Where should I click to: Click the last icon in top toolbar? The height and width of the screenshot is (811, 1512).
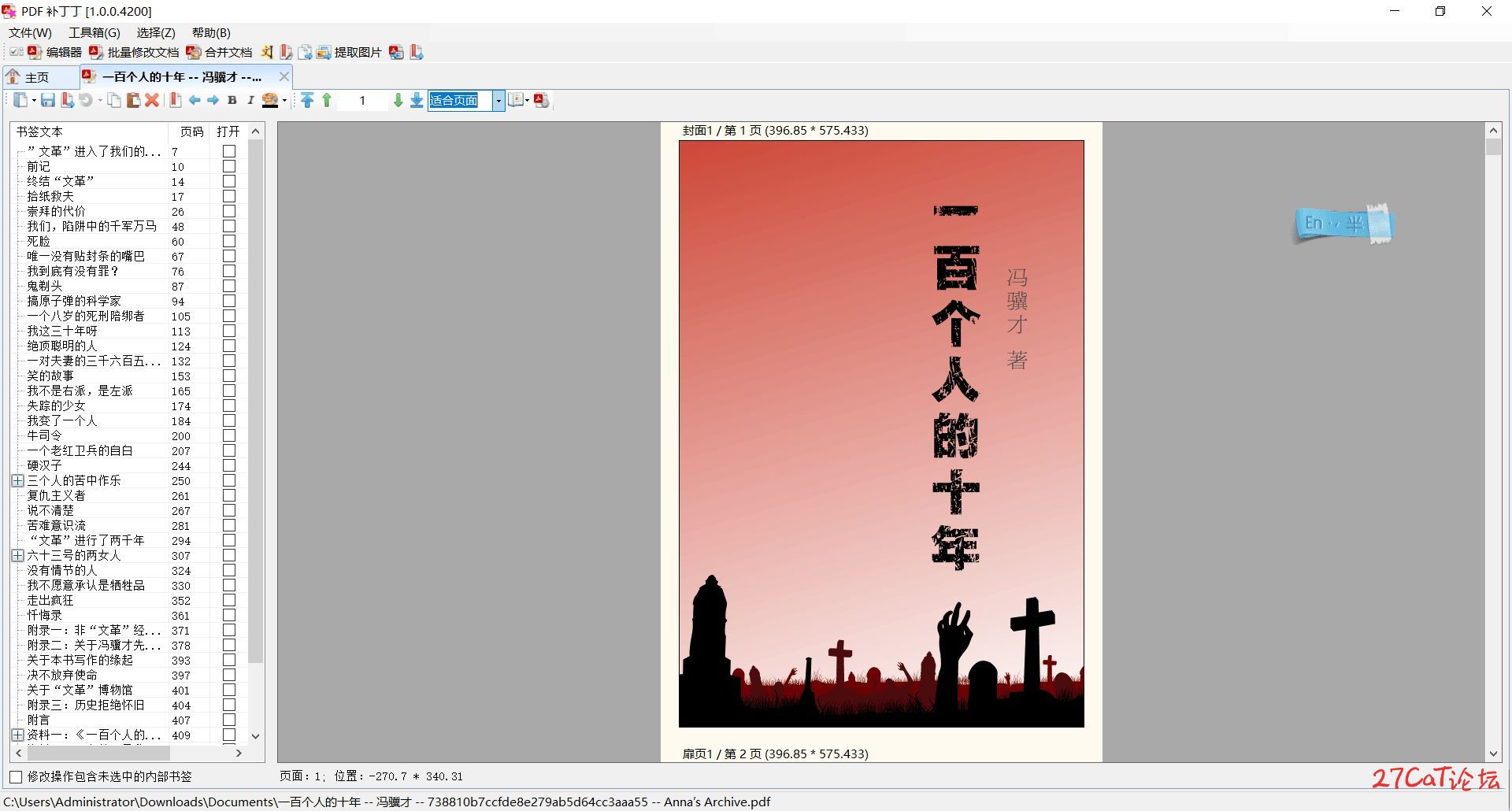(417, 52)
